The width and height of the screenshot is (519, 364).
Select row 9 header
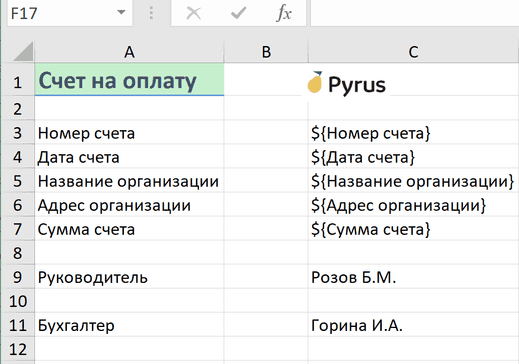pyautogui.click(x=18, y=276)
